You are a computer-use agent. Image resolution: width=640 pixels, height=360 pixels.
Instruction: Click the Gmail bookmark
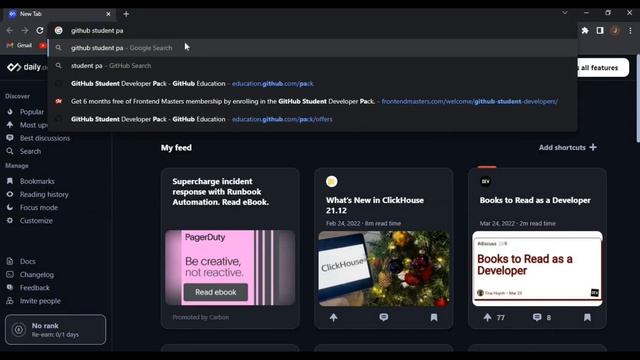pos(20,45)
